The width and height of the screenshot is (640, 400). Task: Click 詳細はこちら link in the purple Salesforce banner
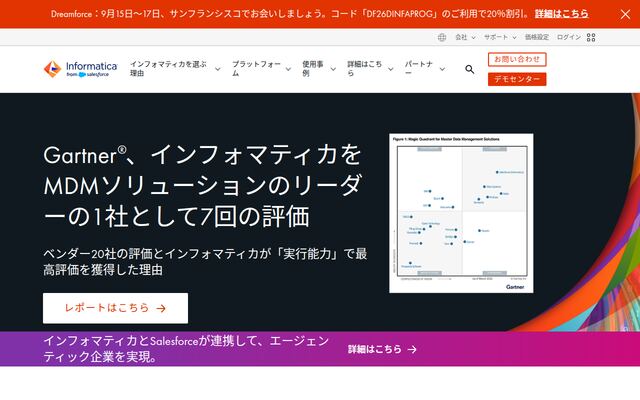(375, 349)
